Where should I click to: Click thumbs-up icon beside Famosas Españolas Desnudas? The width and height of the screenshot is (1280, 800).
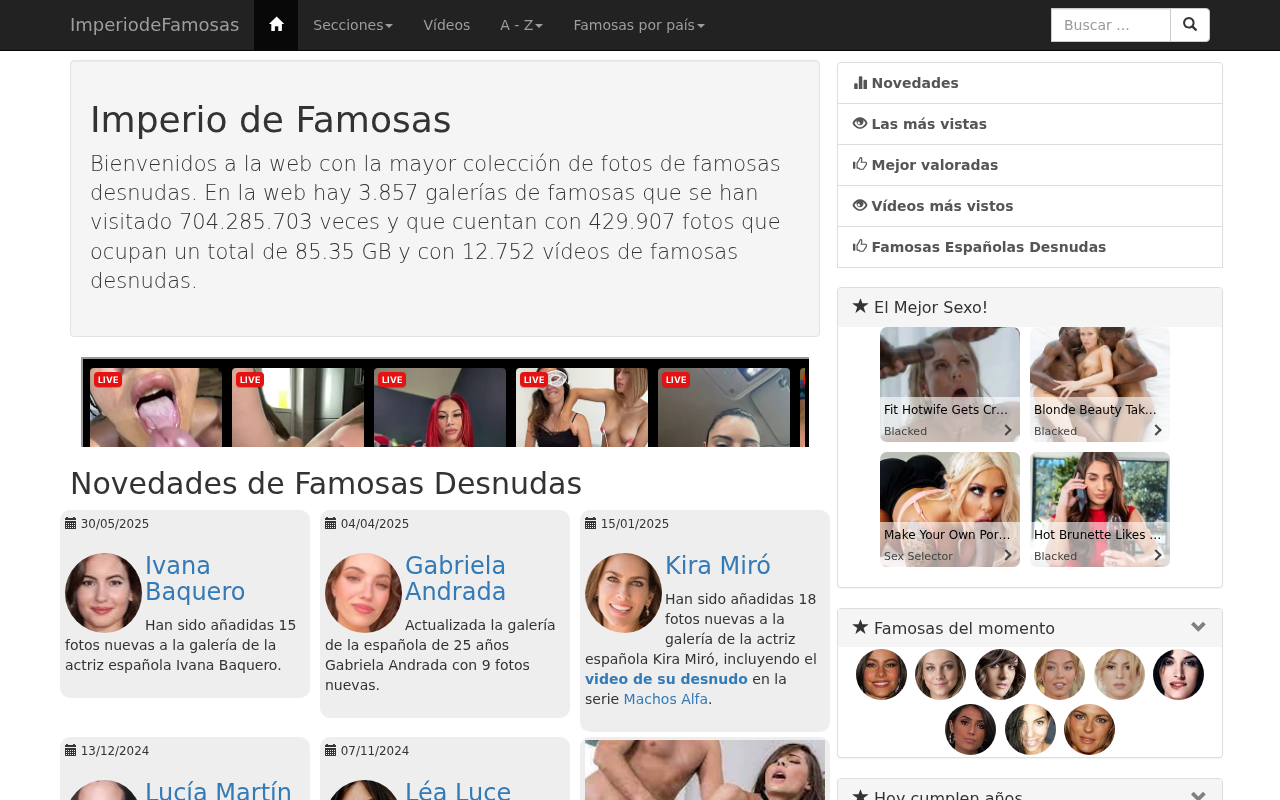[x=860, y=246]
